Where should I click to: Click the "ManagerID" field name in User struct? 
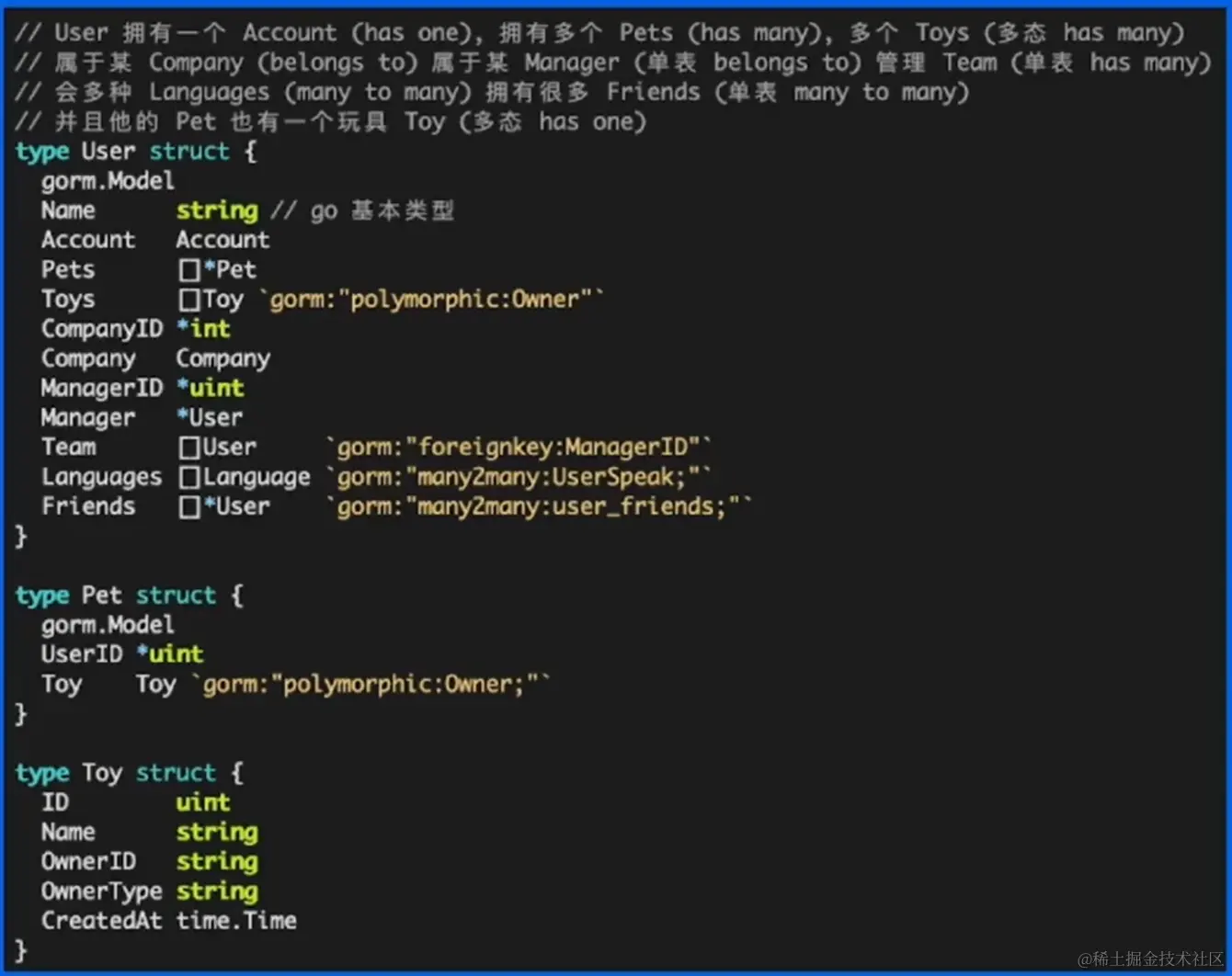click(102, 388)
